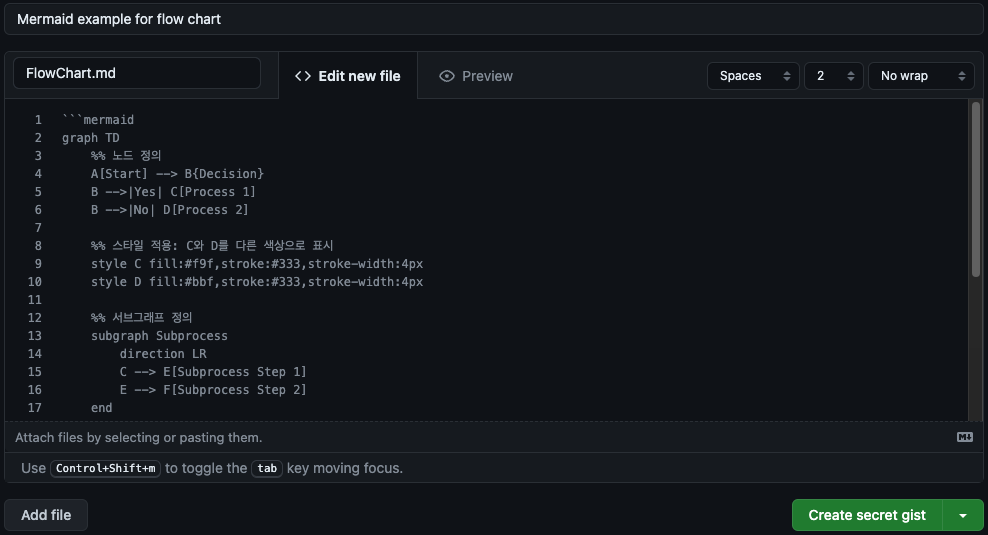
Task: Click the Add file button
Action: coord(46,515)
